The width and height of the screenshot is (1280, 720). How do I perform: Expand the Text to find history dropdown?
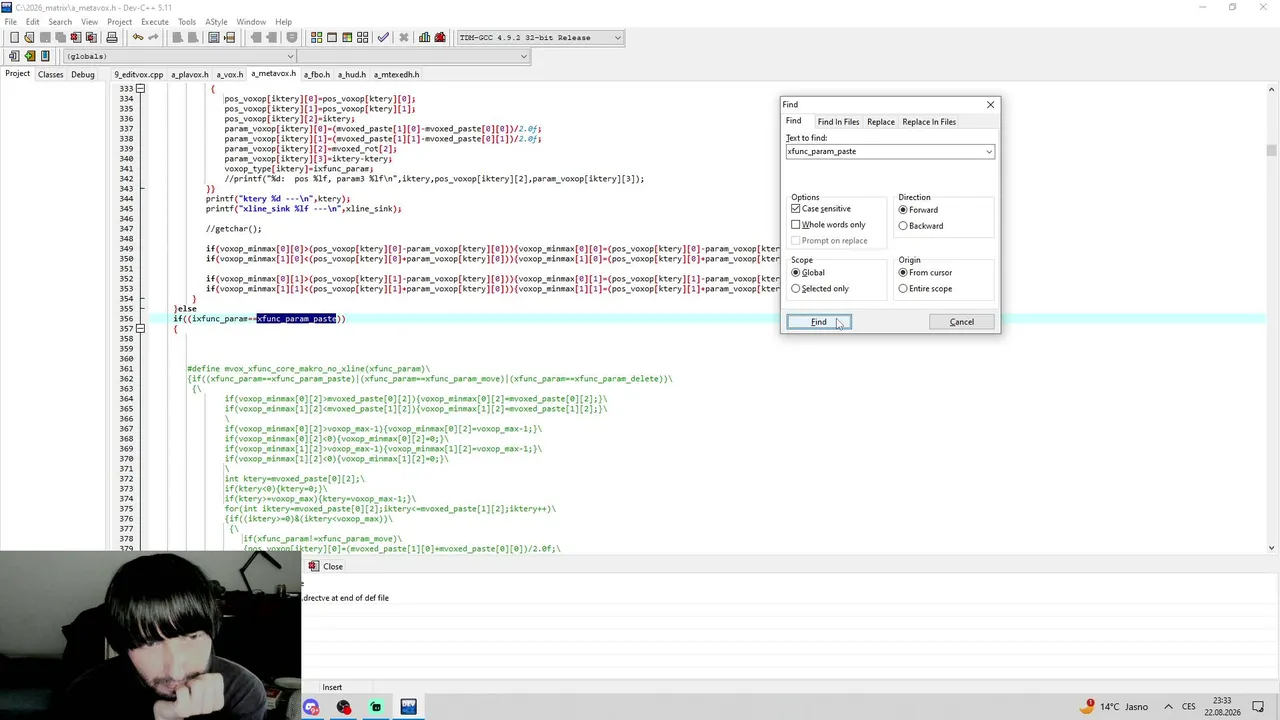989,152
